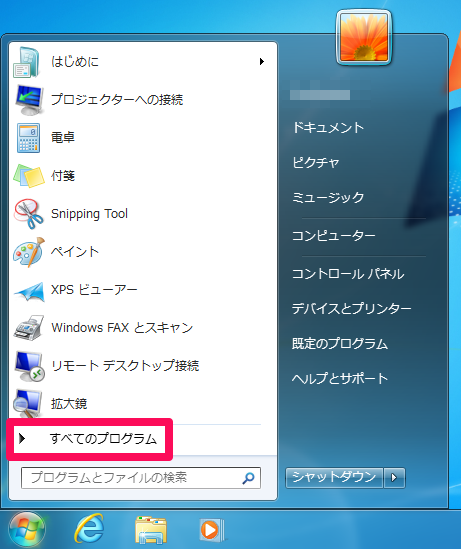Choose リモート デスクトップ接続 entry
The width and height of the screenshot is (461, 549).
click(125, 366)
